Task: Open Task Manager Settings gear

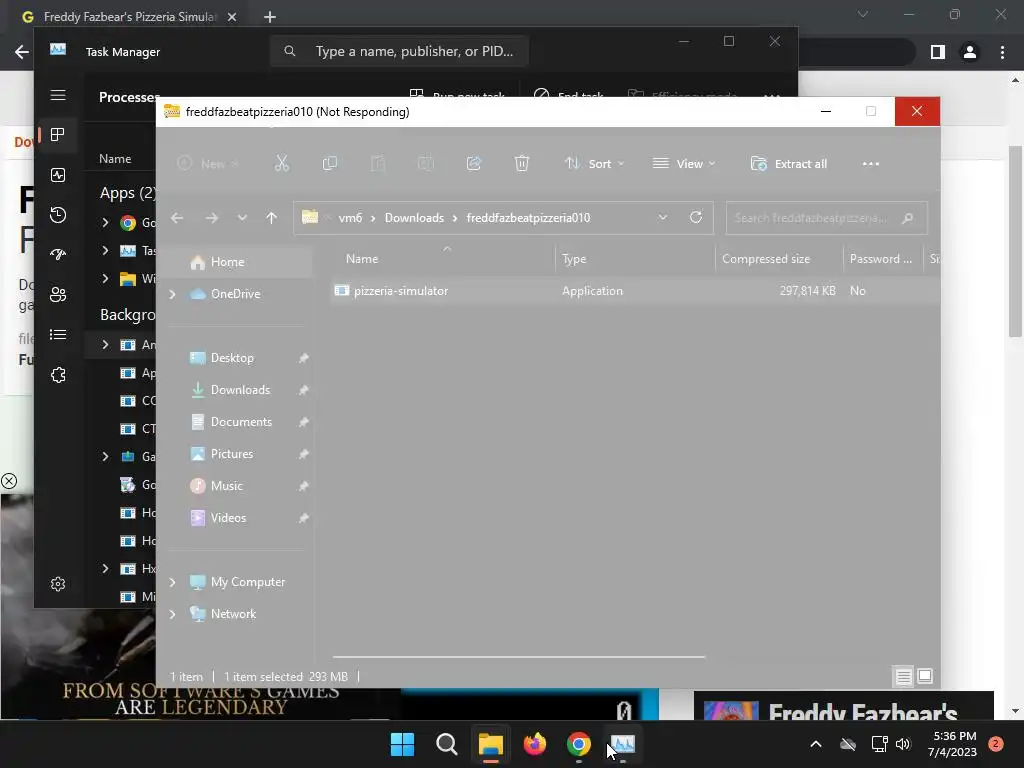Action: point(58,584)
